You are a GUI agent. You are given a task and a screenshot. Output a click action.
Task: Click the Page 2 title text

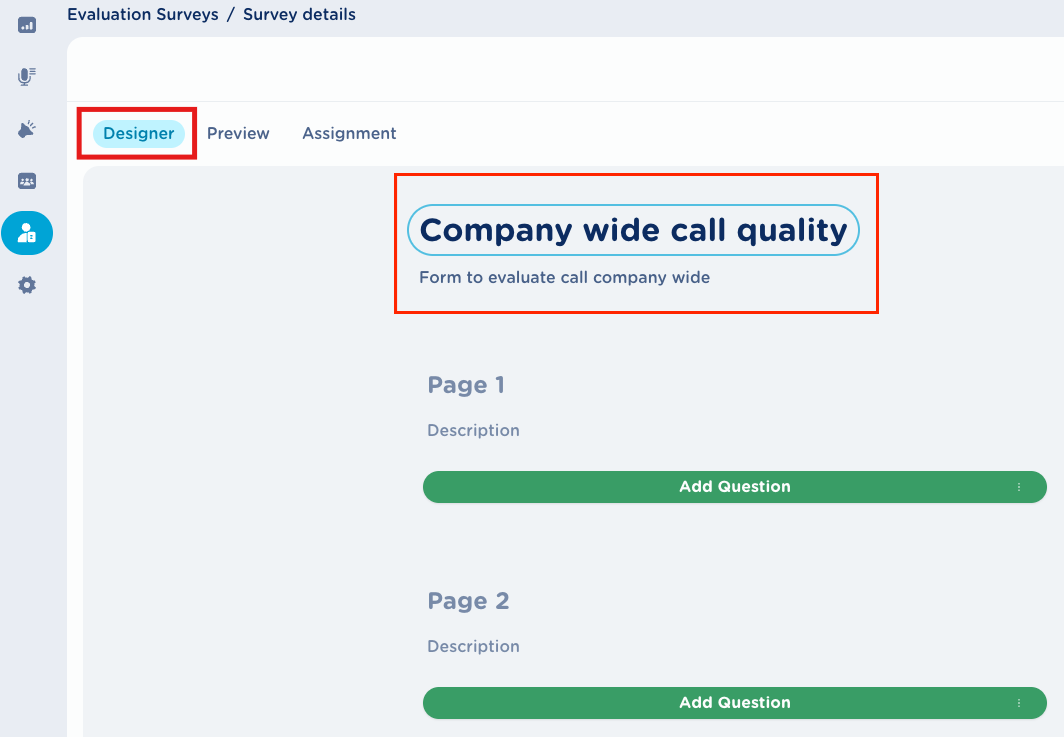tap(468, 601)
